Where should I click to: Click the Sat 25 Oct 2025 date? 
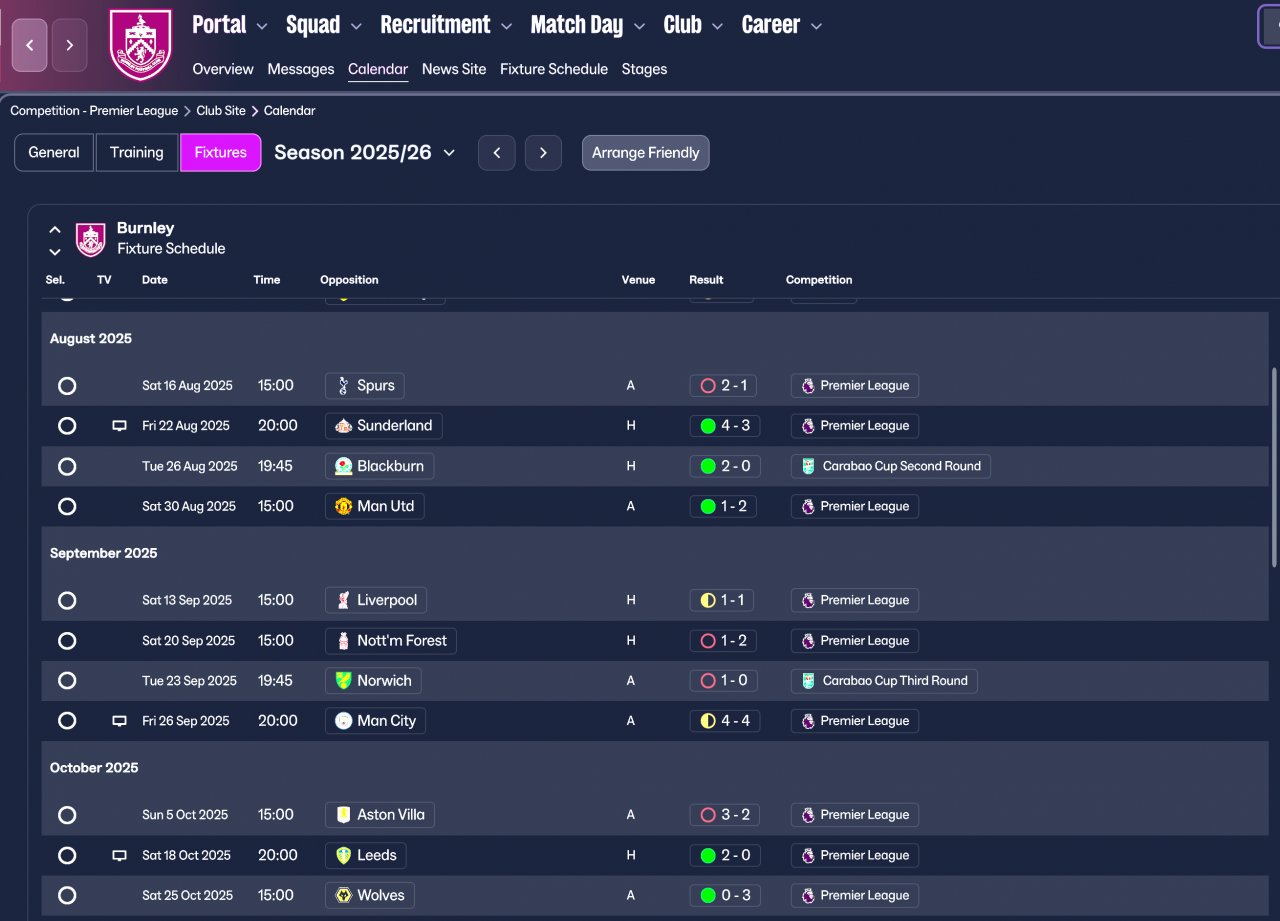(188, 895)
